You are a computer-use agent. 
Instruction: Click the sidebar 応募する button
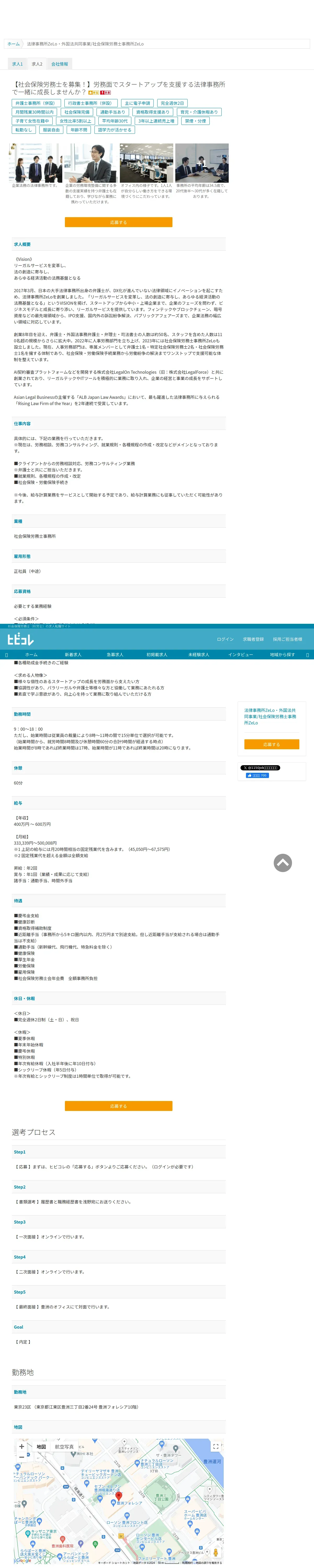click(271, 745)
